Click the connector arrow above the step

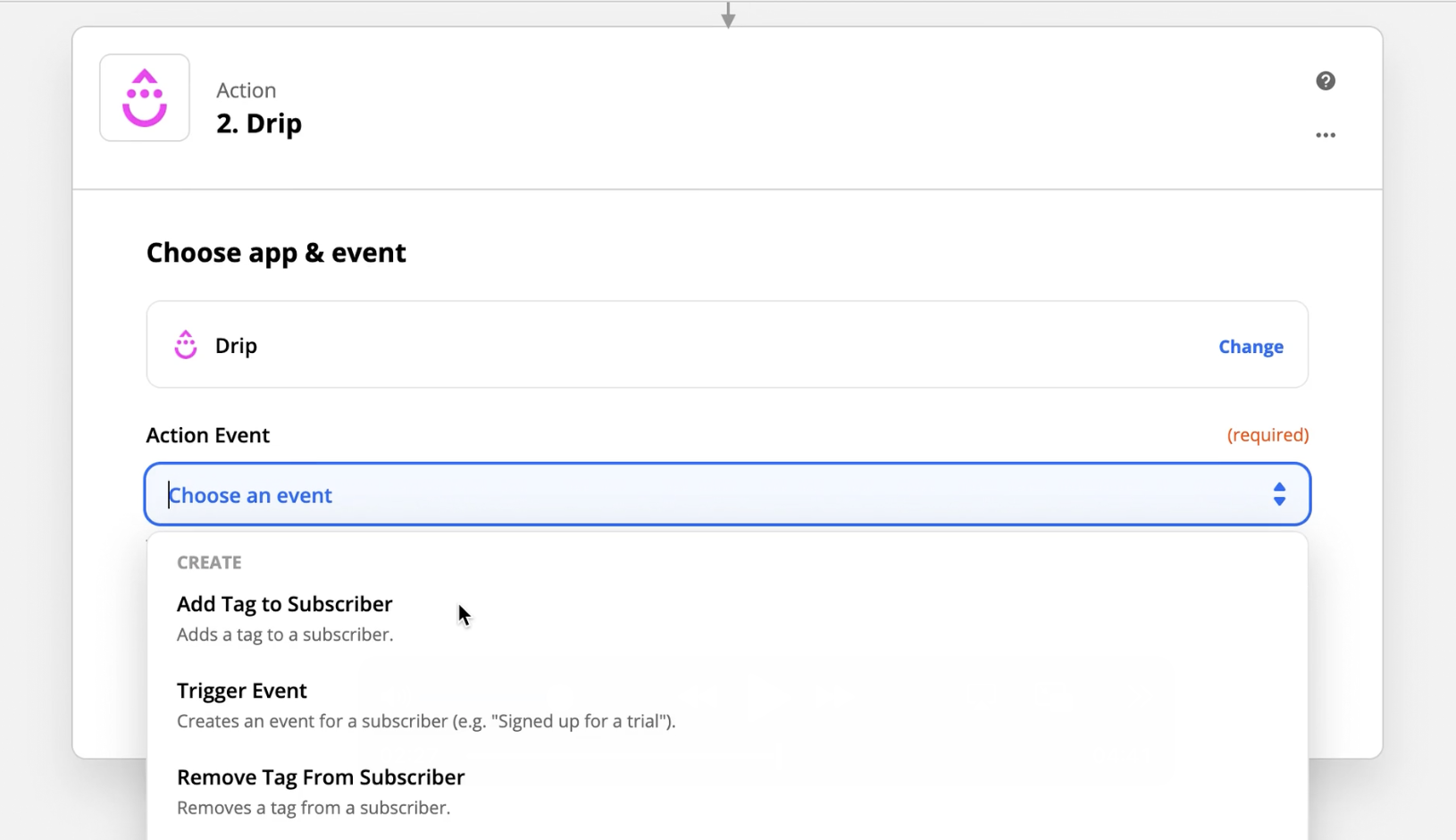click(x=728, y=15)
